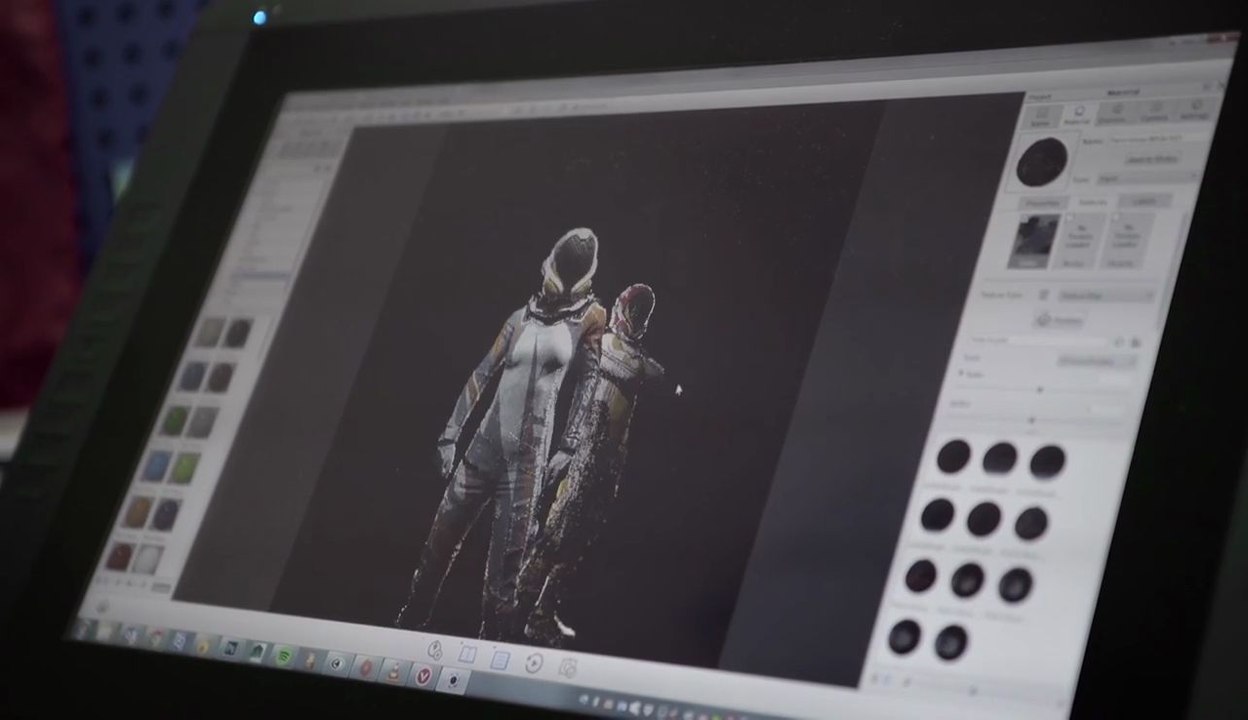Click the large material preview ball
This screenshot has width=1248, height=720.
pyautogui.click(x=1041, y=162)
